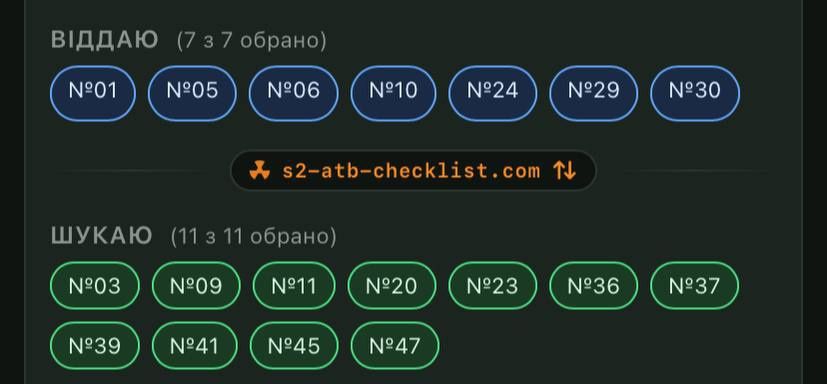Toggle green chip №36
The image size is (827, 384).
(594, 286)
